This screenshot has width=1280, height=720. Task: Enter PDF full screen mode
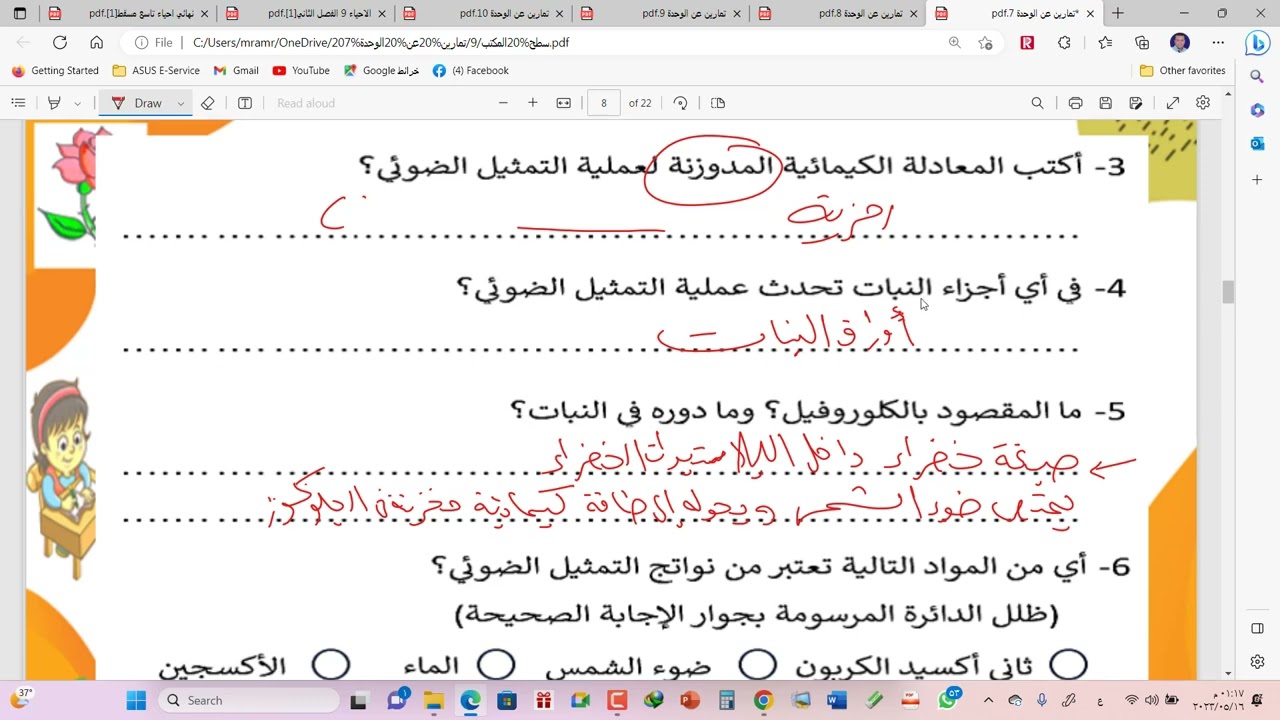click(1173, 103)
